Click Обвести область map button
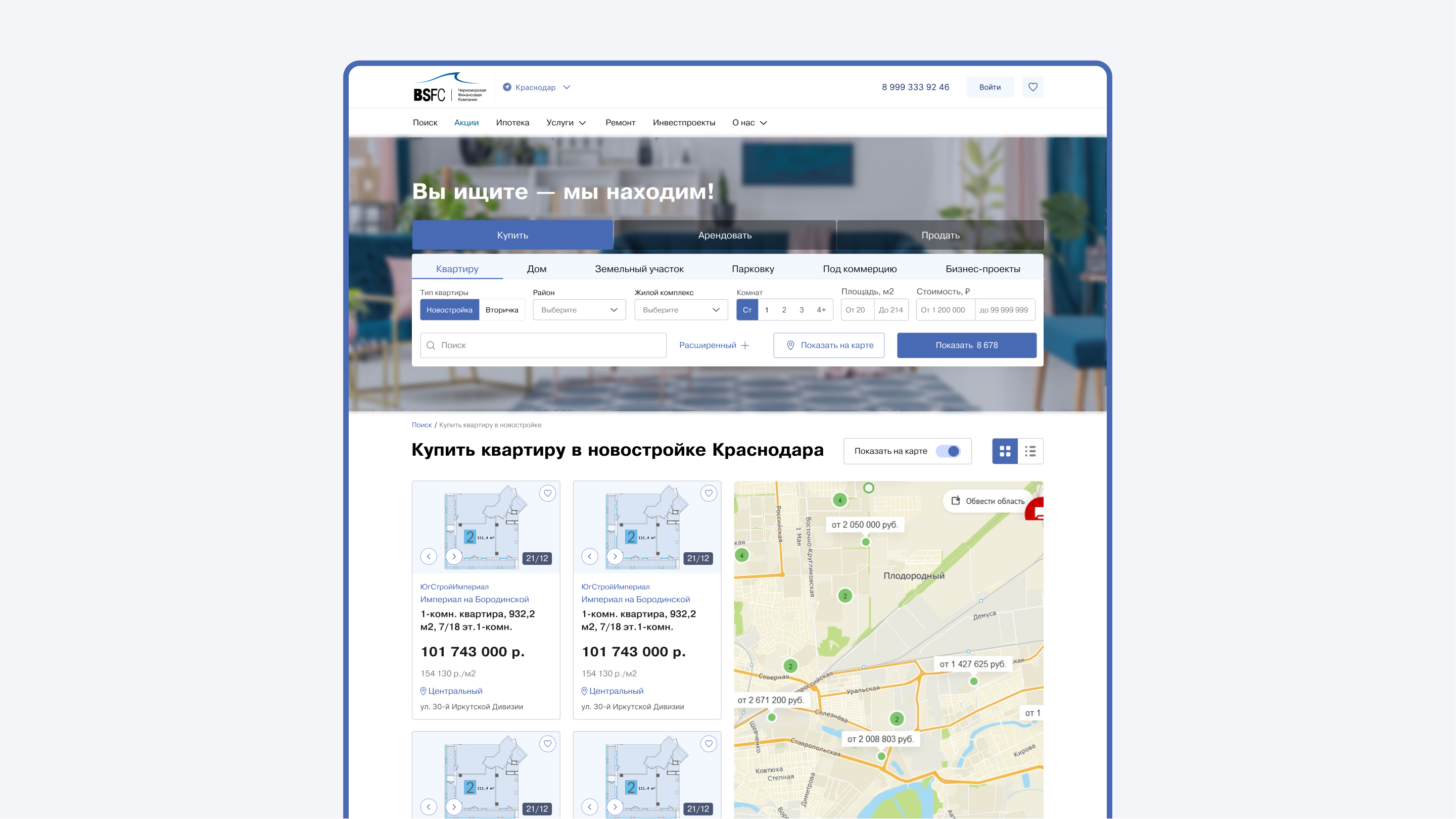 point(988,501)
